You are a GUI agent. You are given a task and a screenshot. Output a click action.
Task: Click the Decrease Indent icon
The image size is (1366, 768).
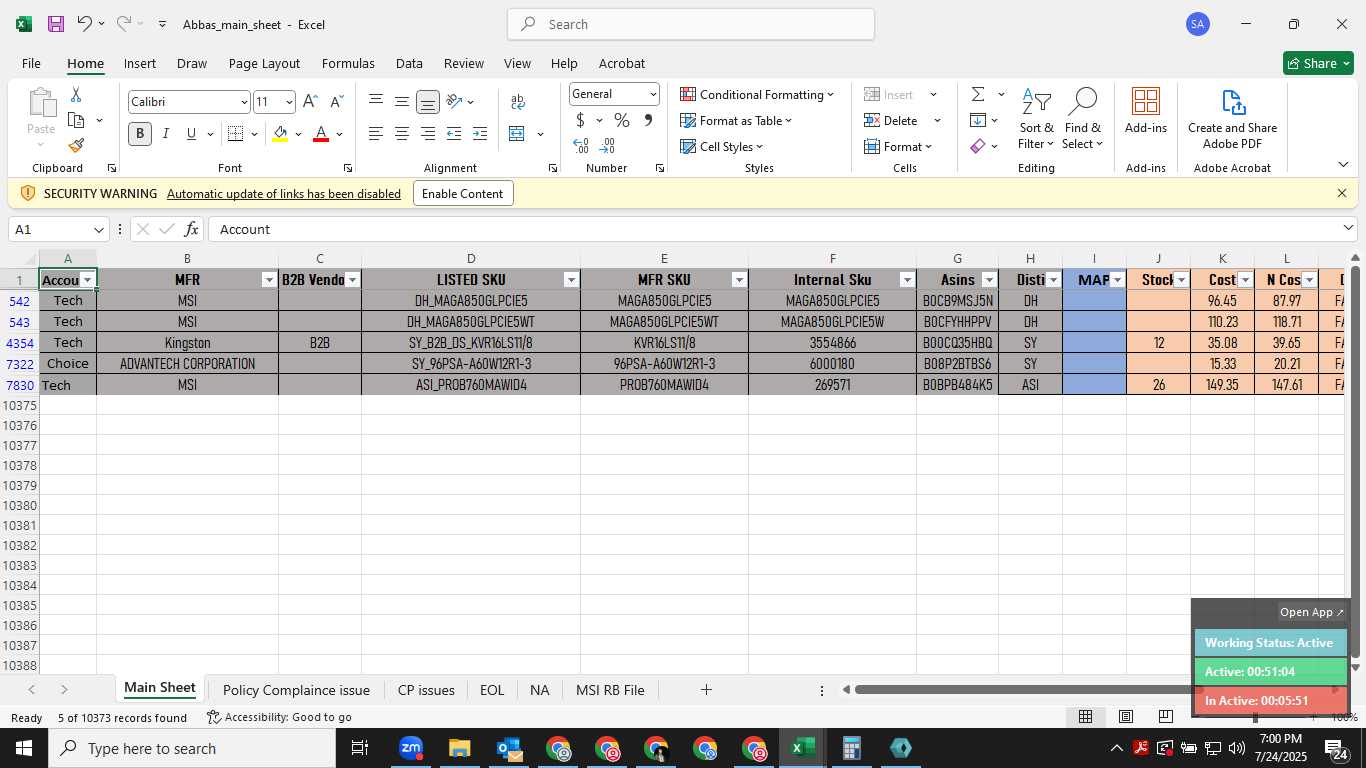[x=454, y=134]
